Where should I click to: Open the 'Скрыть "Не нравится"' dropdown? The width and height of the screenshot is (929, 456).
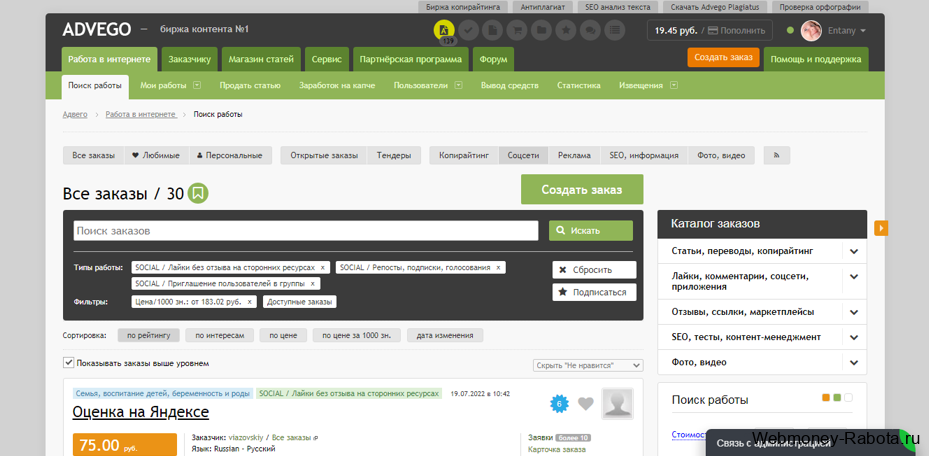click(x=588, y=365)
